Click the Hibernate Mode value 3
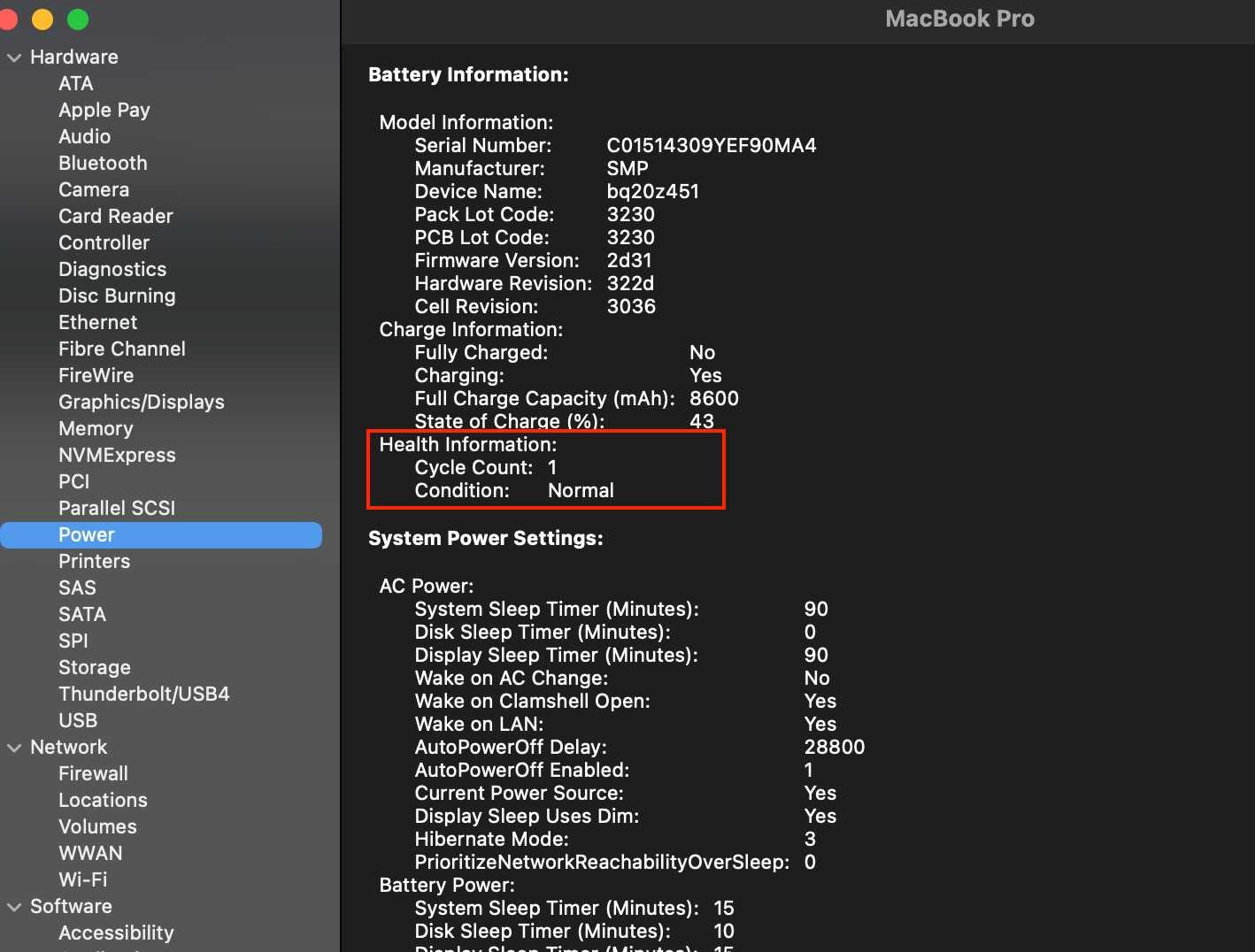This screenshot has height=952, width=1255. click(x=810, y=839)
